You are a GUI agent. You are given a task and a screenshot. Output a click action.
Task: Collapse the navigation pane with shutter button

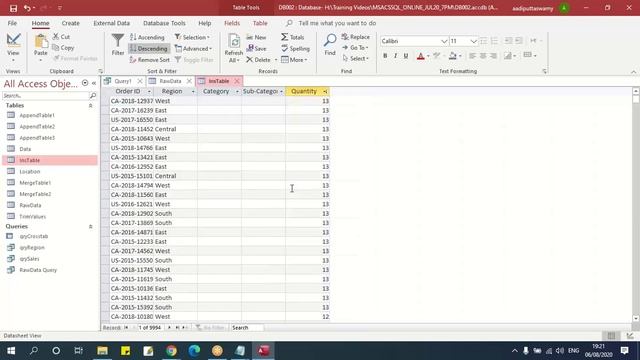(x=94, y=83)
